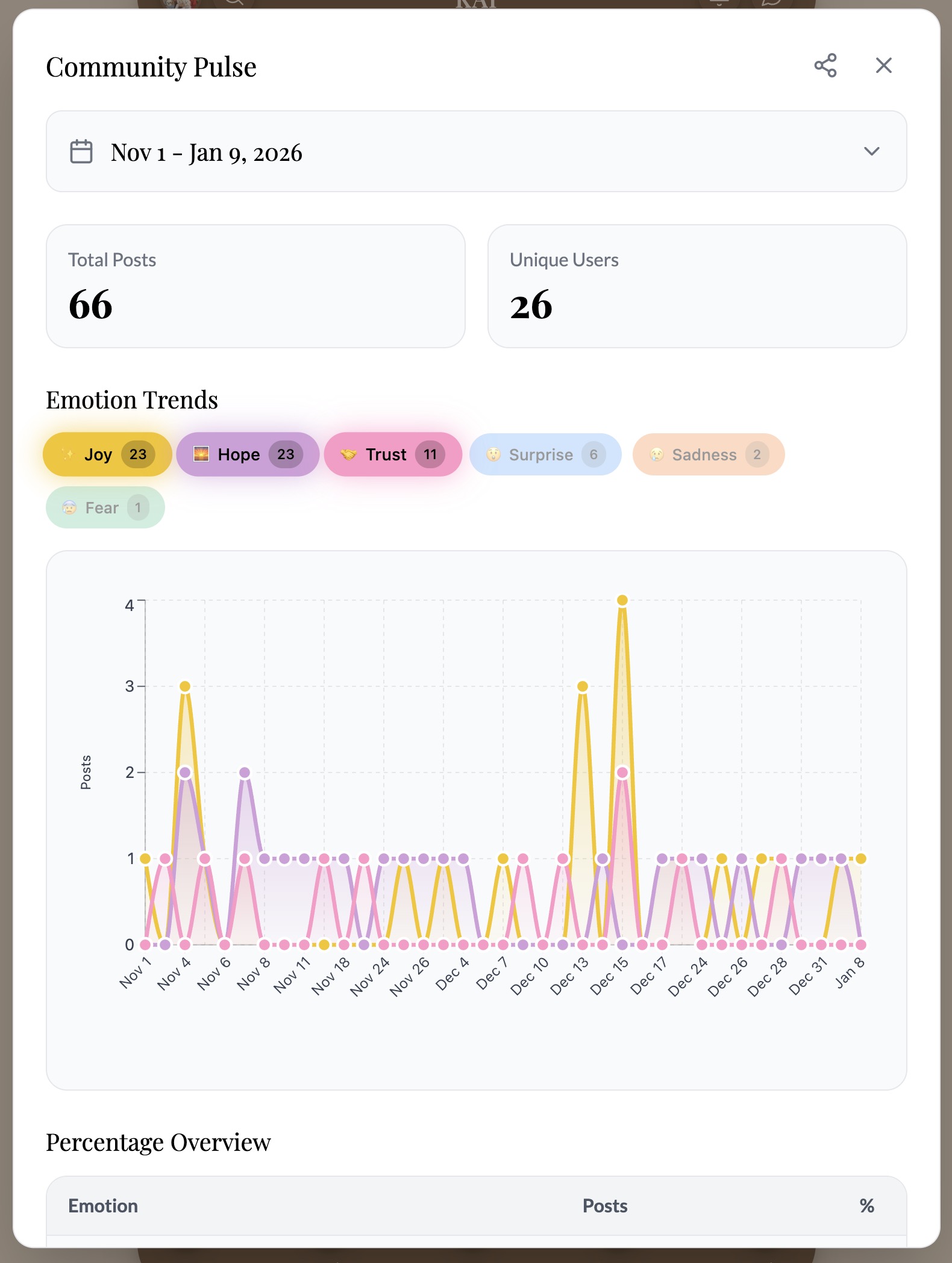Click the sparkles icon on the Joy chip
952x1263 pixels.
(x=67, y=454)
